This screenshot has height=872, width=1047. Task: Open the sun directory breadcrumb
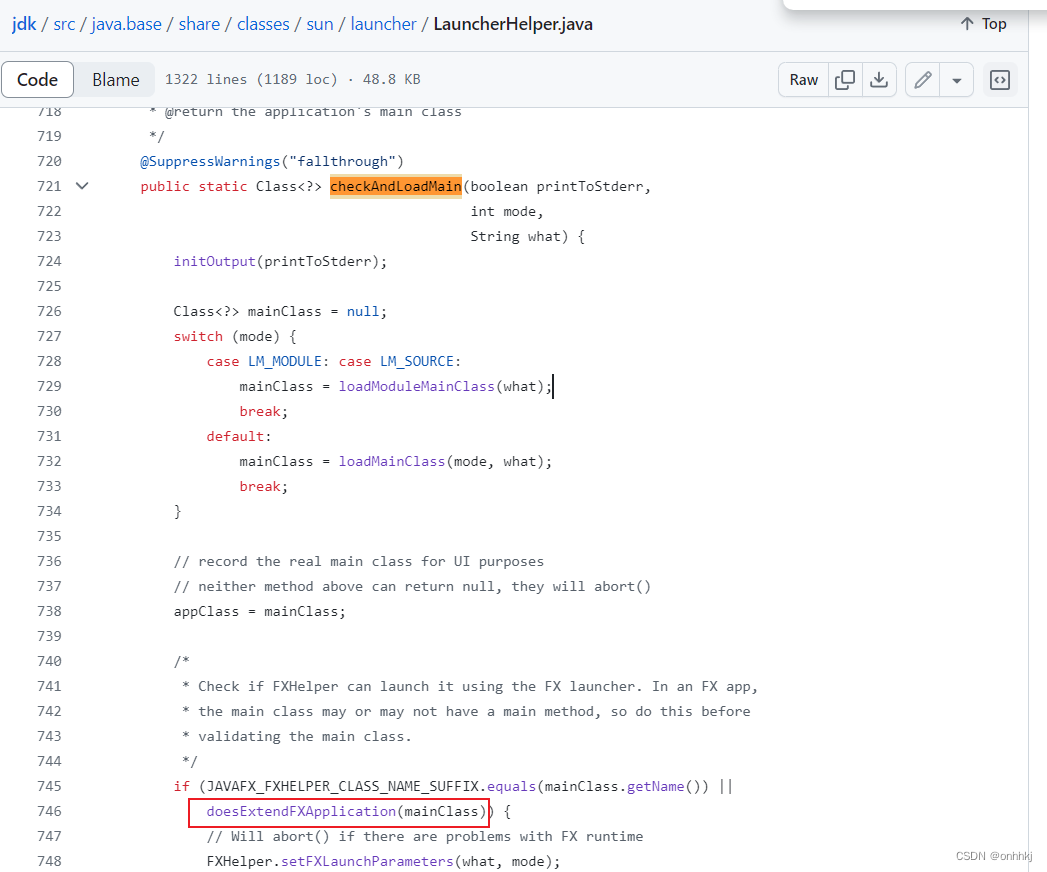pos(319,23)
